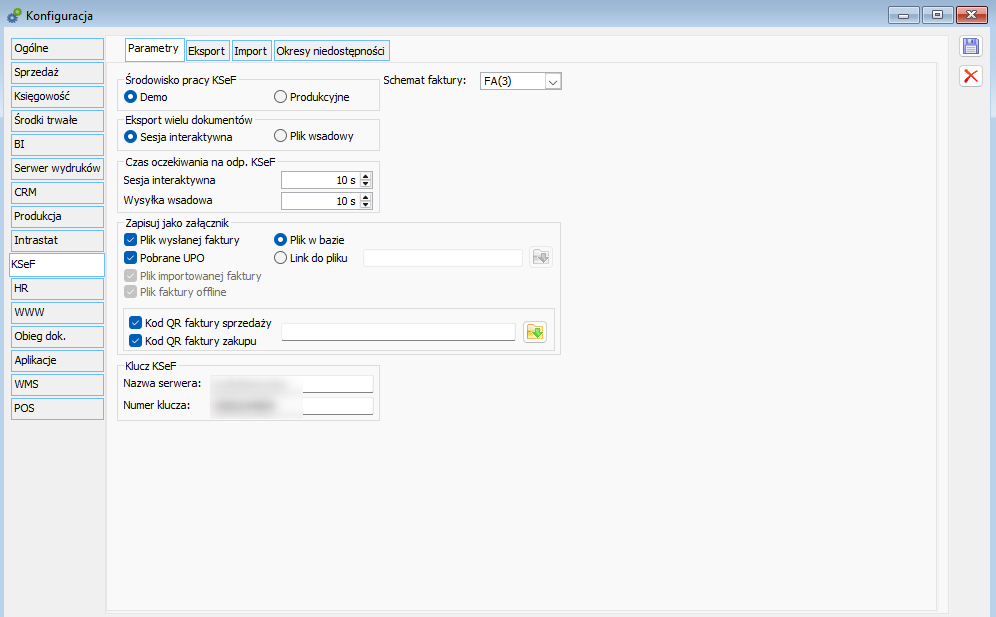This screenshot has width=996, height=617.
Task: Open the Produkcja configuration section
Action: coord(57,216)
